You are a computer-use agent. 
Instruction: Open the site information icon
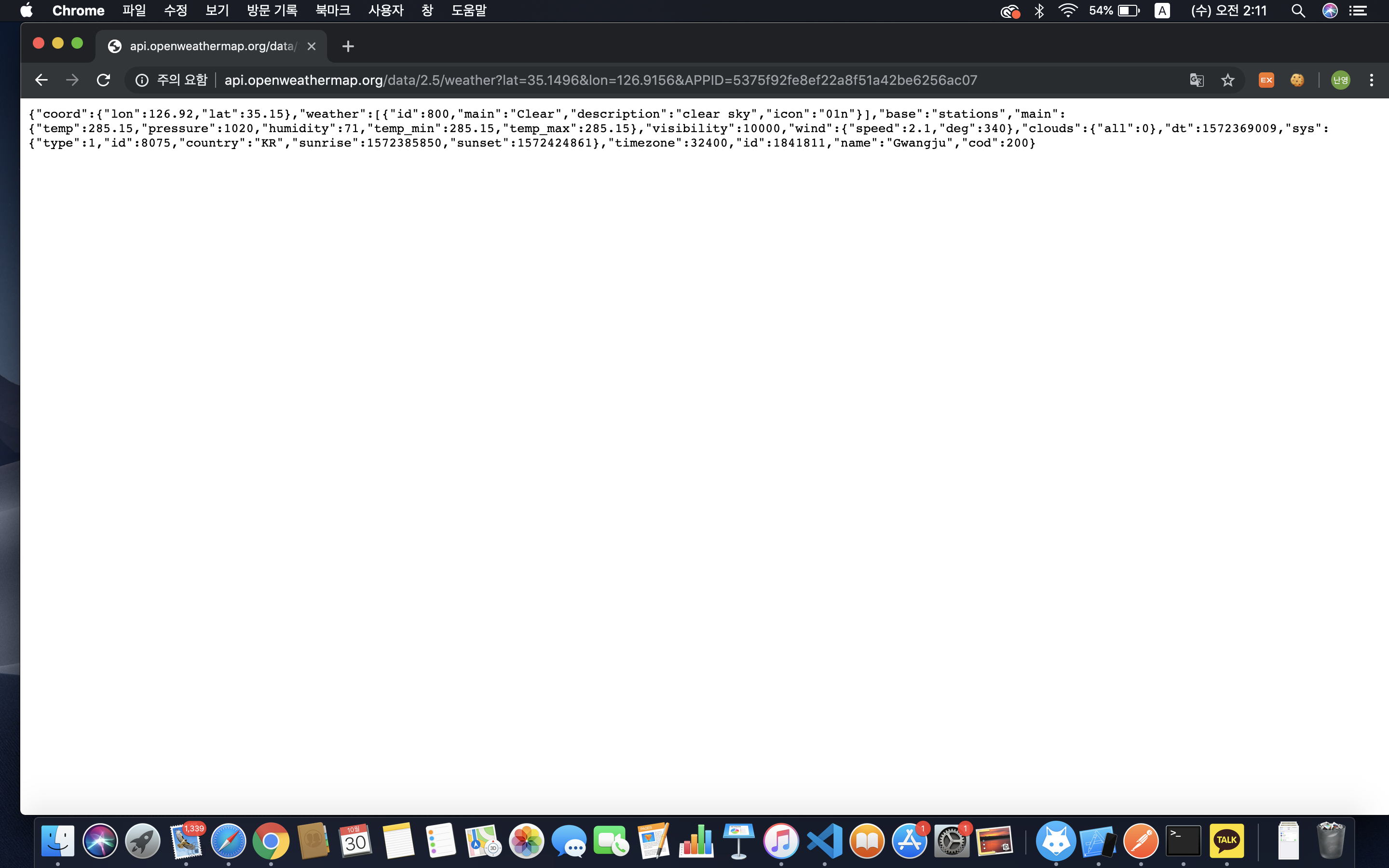click(142, 80)
